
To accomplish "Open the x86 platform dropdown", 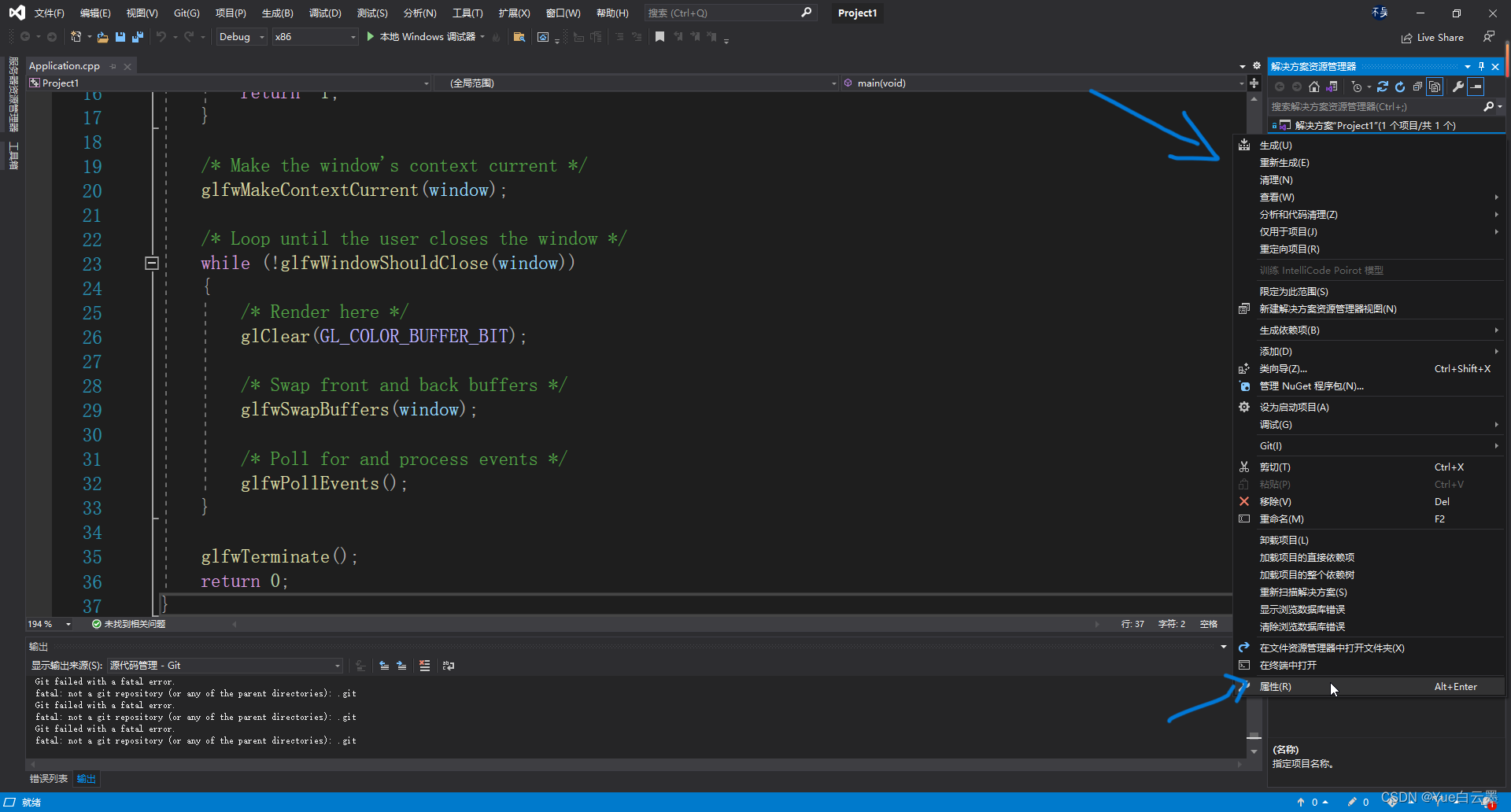I will [x=316, y=37].
